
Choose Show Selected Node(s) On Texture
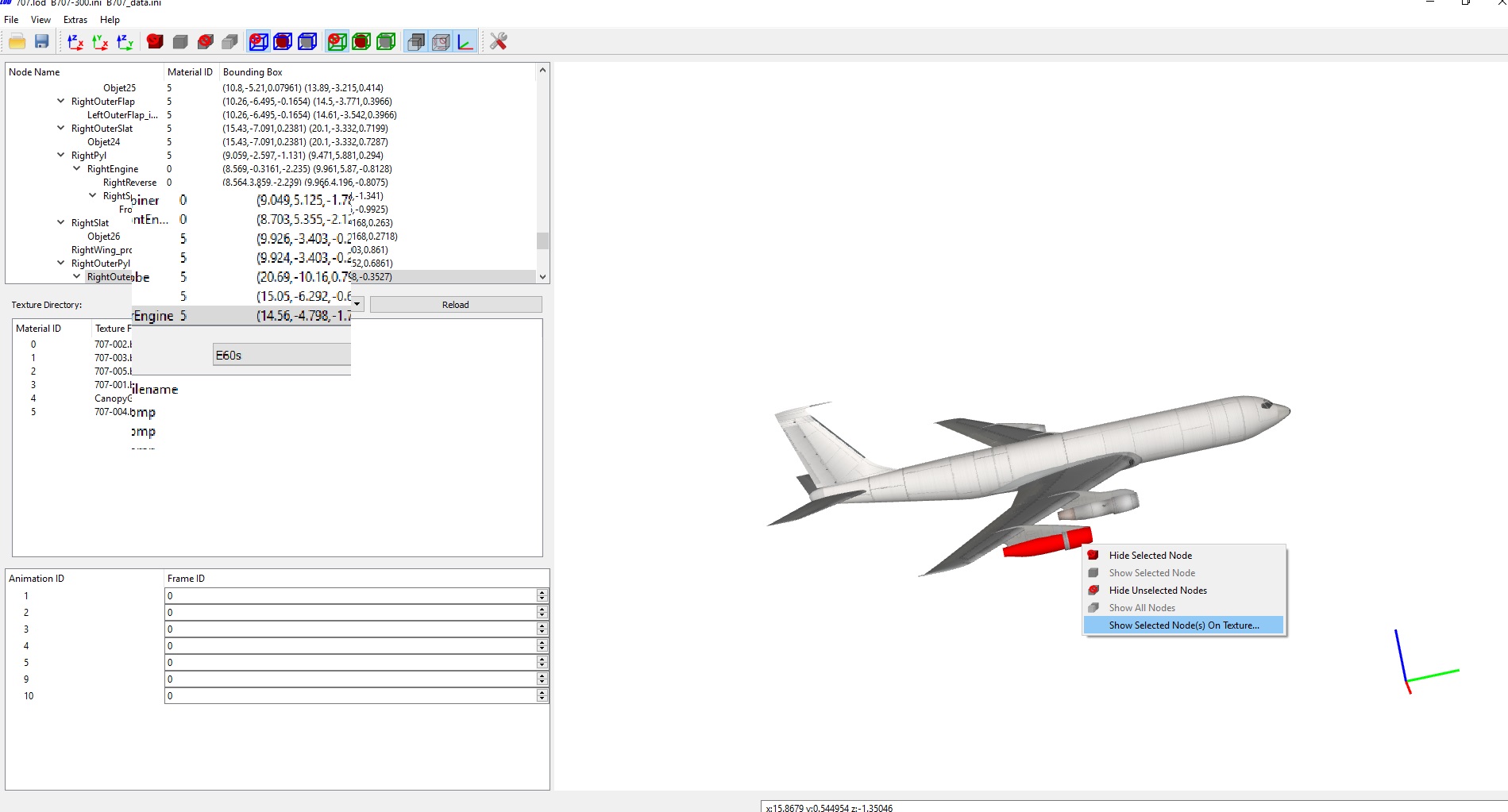(1183, 625)
